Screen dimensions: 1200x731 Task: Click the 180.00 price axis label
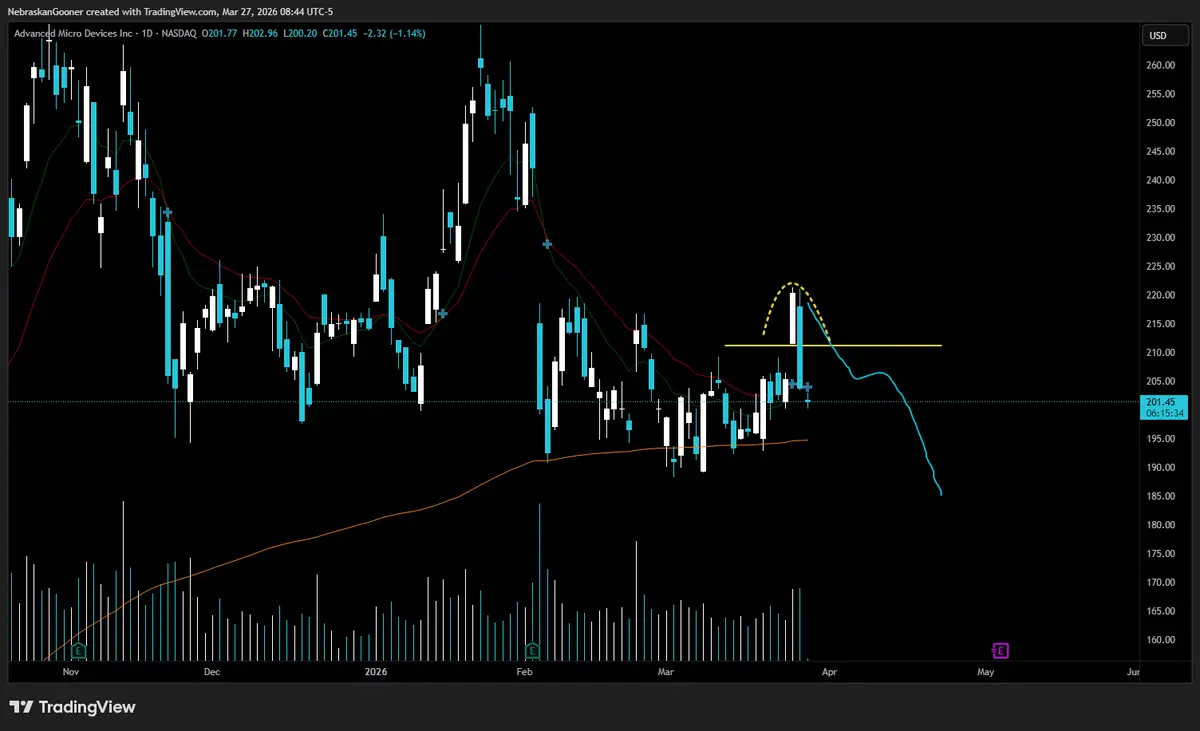pyautogui.click(x=1163, y=525)
